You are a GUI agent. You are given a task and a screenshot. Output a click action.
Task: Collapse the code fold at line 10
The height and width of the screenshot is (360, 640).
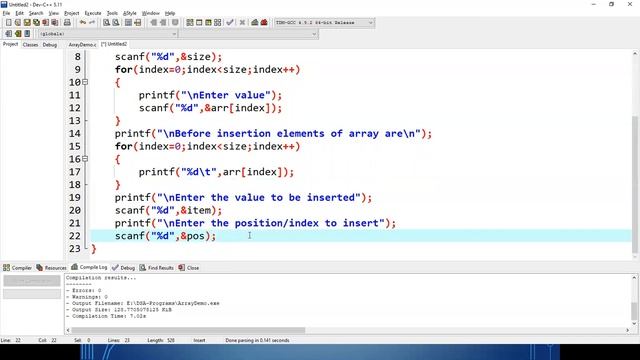point(85,82)
